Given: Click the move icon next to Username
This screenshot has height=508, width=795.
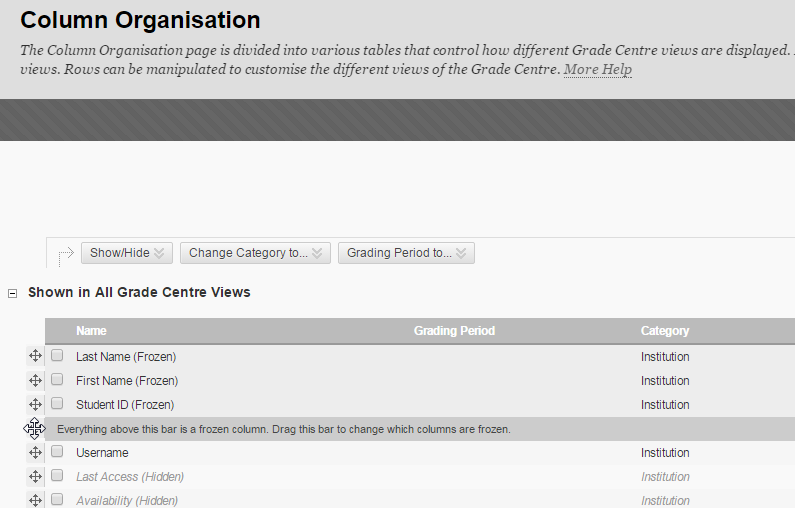Looking at the screenshot, I should click(x=35, y=453).
